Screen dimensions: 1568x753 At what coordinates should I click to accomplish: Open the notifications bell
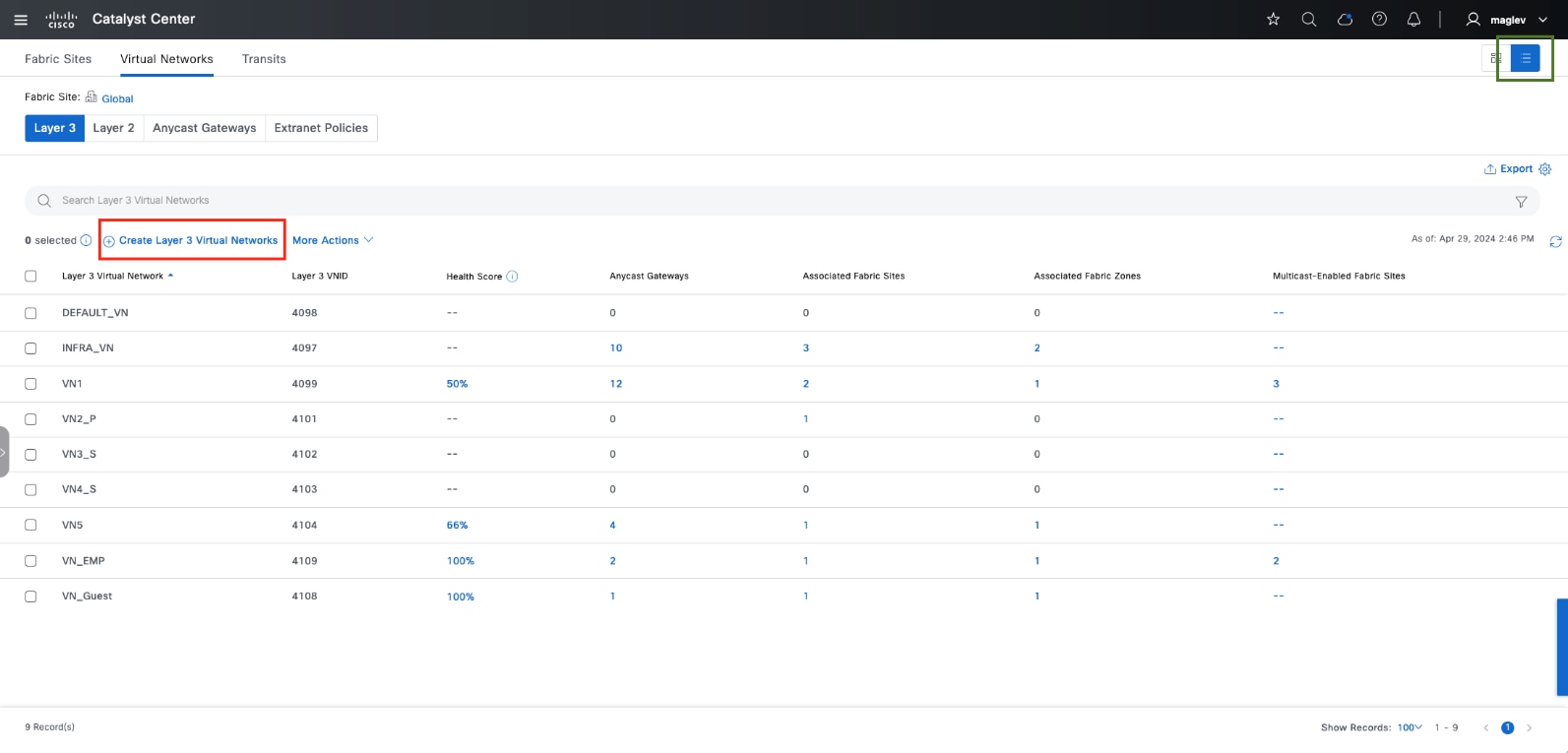pyautogui.click(x=1413, y=20)
